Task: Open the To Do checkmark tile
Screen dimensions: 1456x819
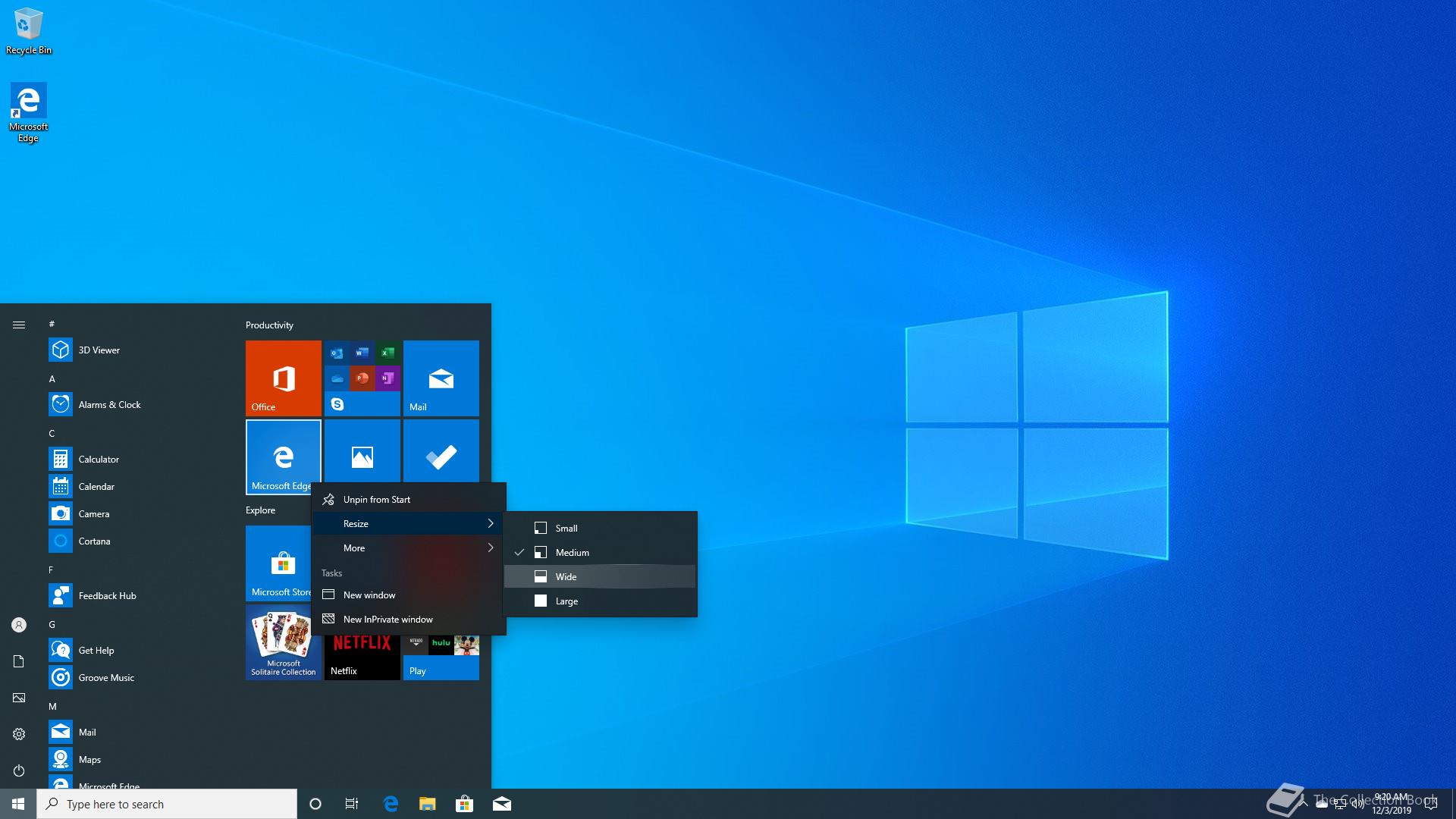Action: pos(441,451)
